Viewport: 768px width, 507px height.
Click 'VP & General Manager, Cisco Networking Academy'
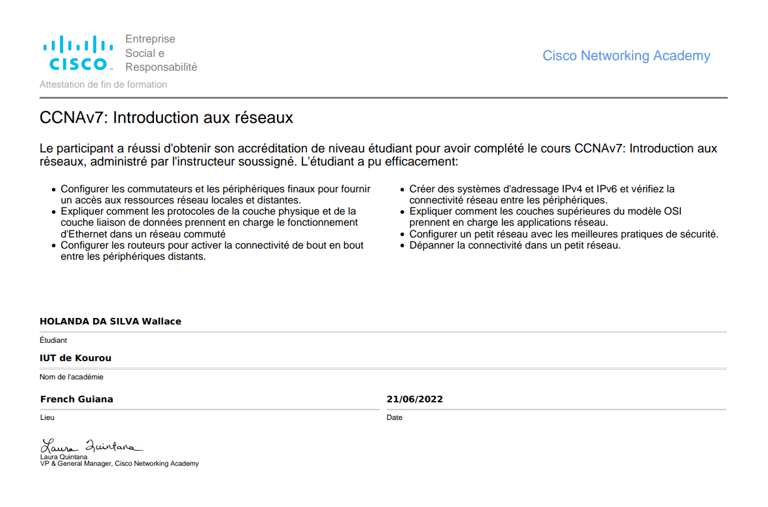pyautogui.click(x=120, y=463)
